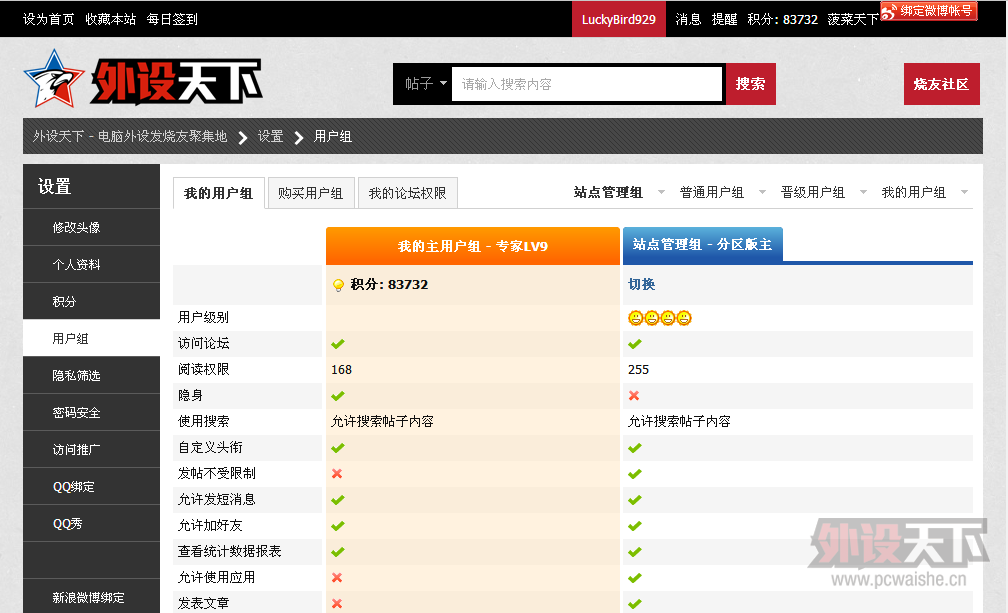The height and width of the screenshot is (613, 1008).
Task: Expand the 我的用户组 dropdown at right
Action: 964,192
